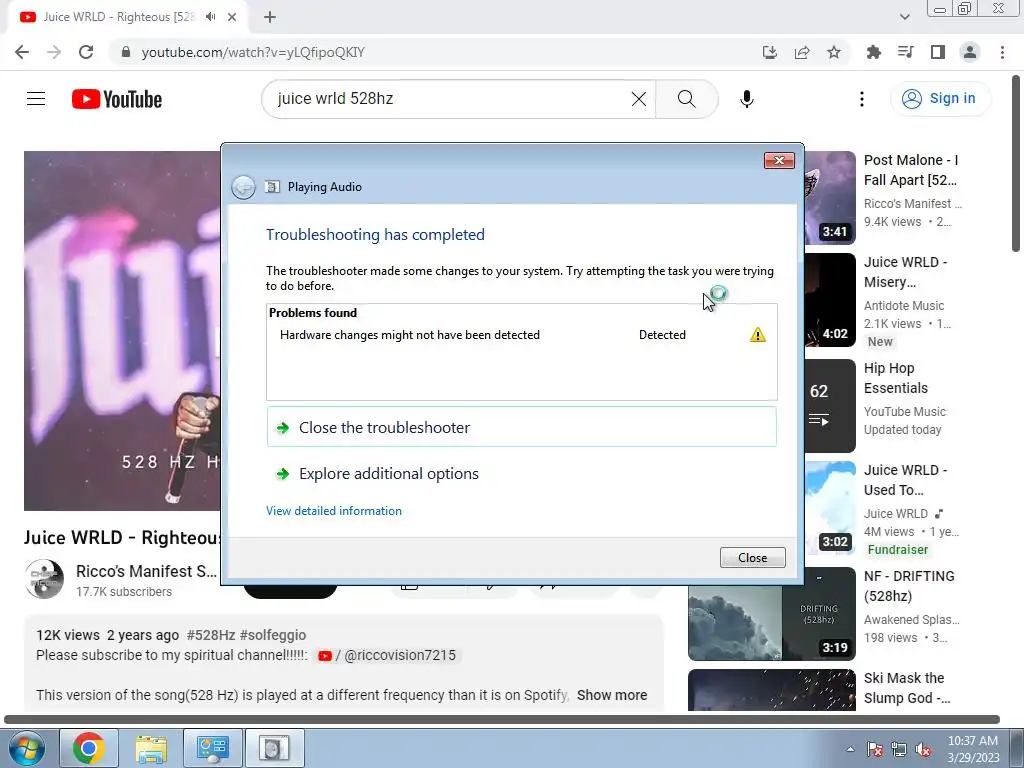Click the address bar URL

[253, 52]
